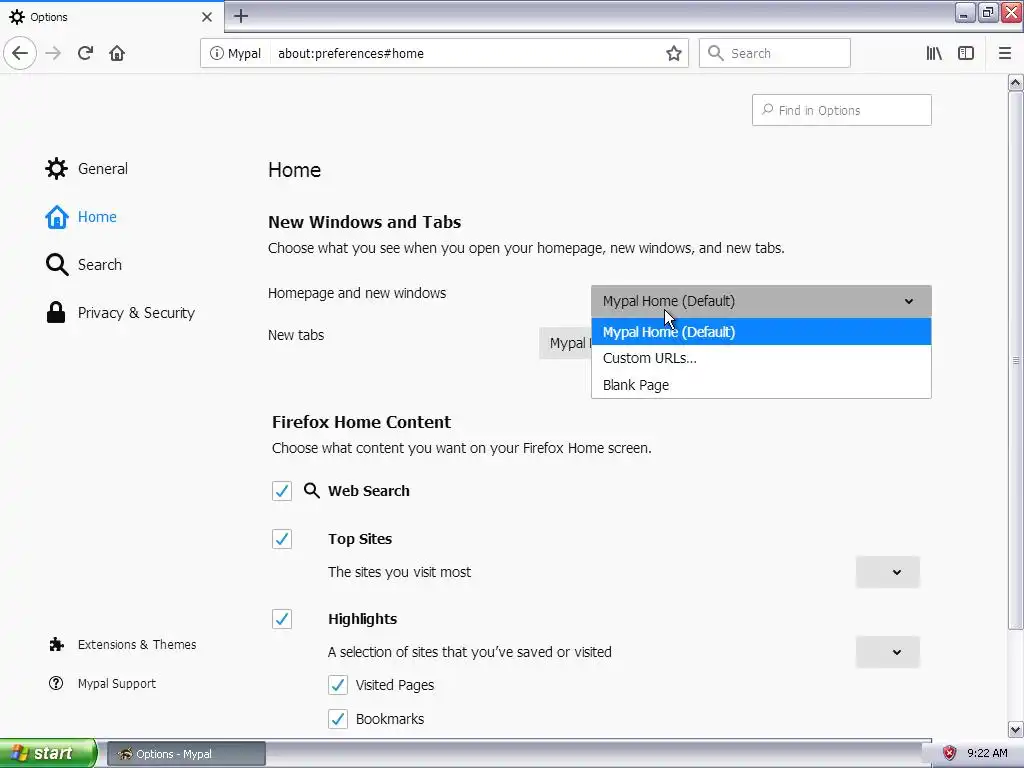The width and height of the screenshot is (1024, 768).
Task: Click the Web Search magnifier icon
Action: click(x=312, y=490)
